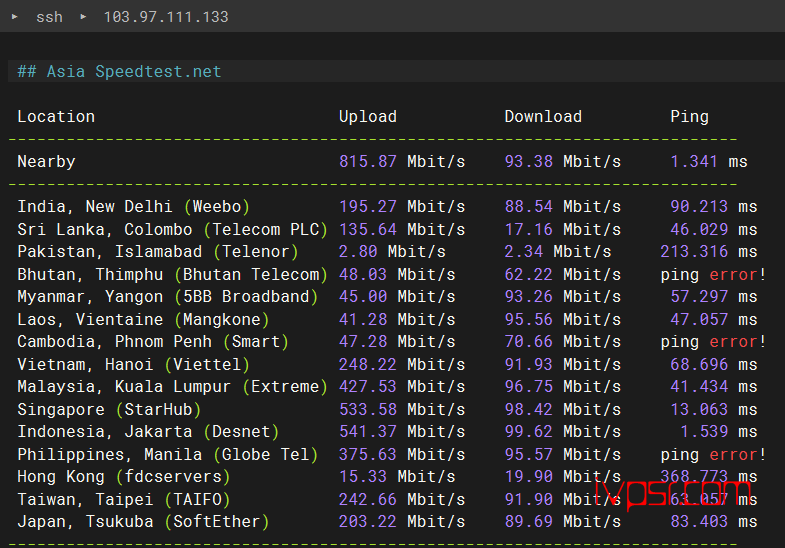Image resolution: width=785 pixels, height=548 pixels.
Task: Click 'Laos, Vientaine (Mangkone)' row
Action: coord(143,320)
